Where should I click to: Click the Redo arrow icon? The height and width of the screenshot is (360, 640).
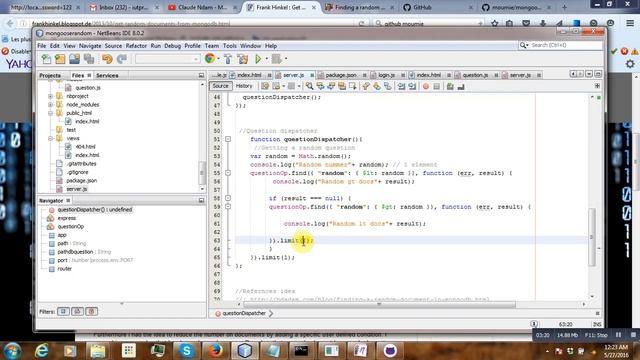coord(122,59)
